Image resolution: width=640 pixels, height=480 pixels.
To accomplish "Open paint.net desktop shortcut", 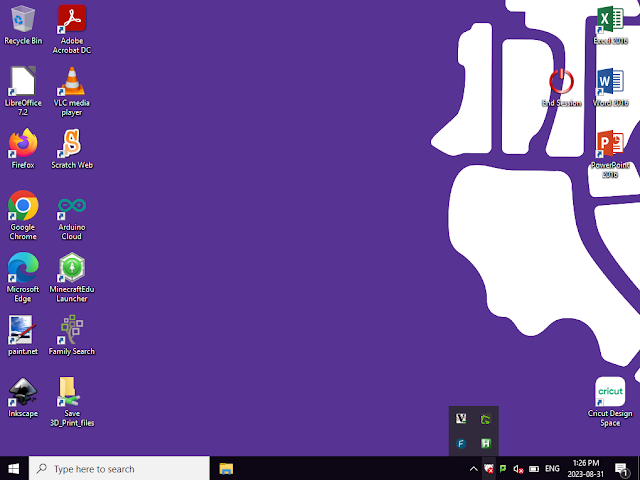I will (x=23, y=336).
